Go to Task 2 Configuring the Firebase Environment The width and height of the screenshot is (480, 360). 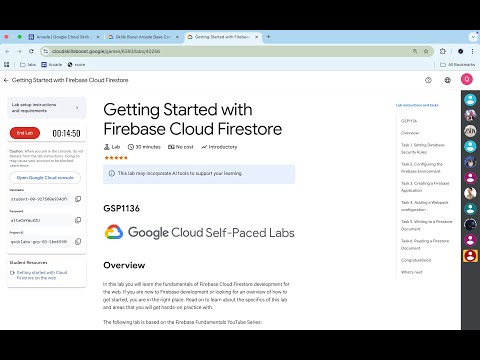pyautogui.click(x=422, y=168)
